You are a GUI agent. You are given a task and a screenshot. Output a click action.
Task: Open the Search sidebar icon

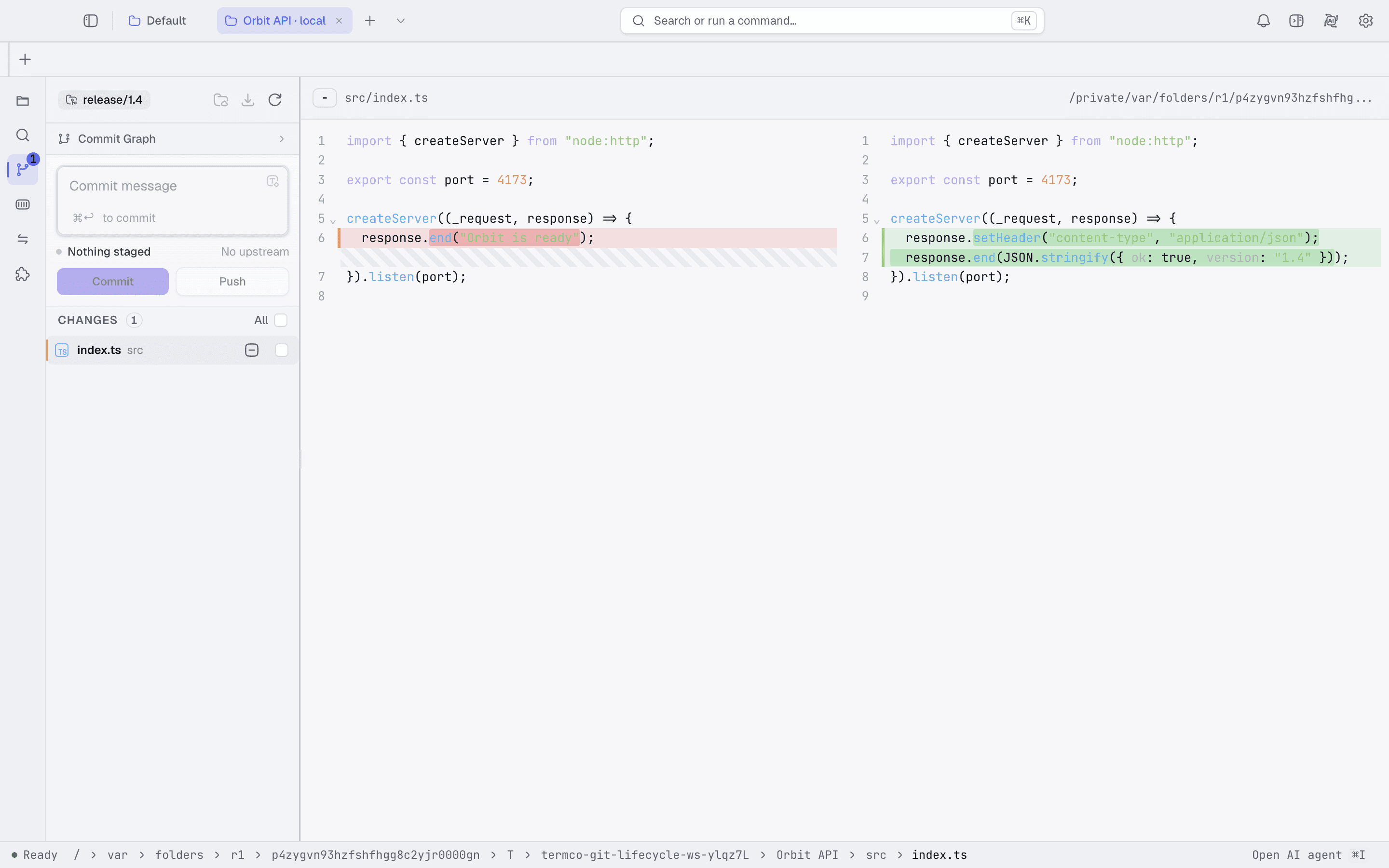[x=22, y=136]
